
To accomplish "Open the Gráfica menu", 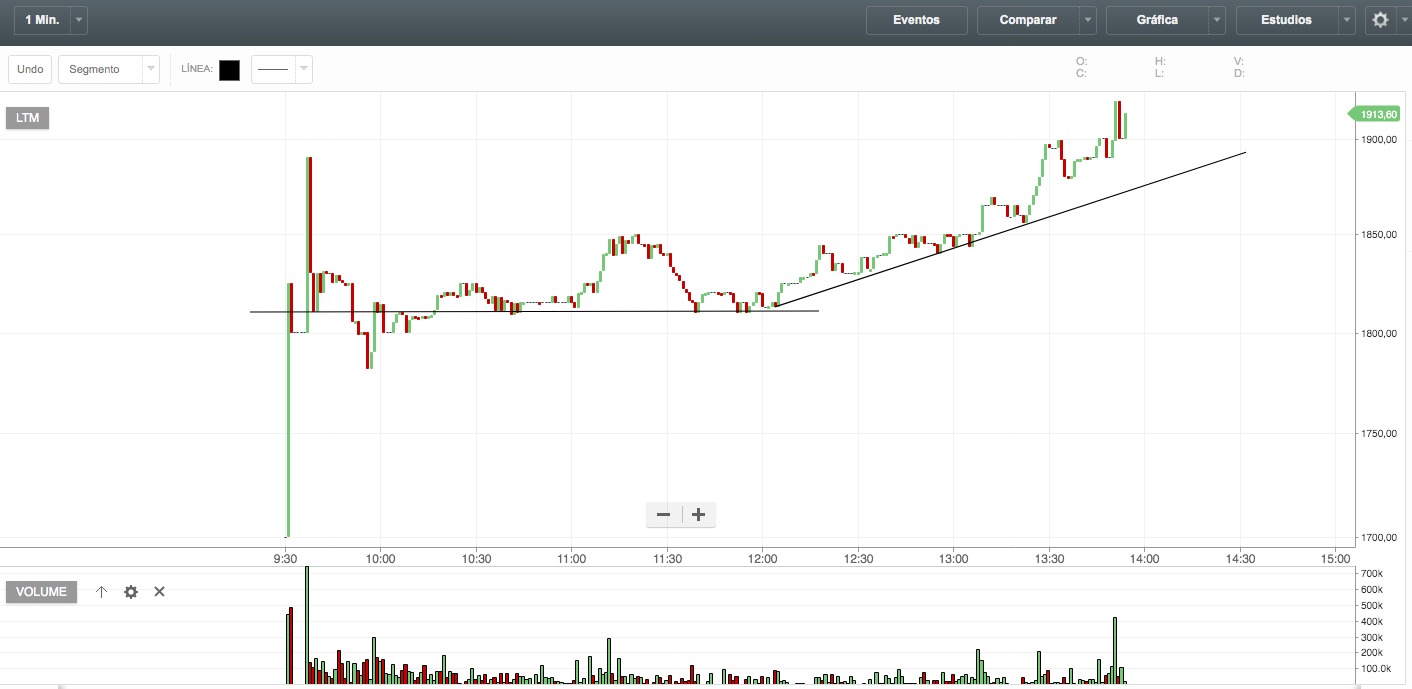I will [1157, 20].
